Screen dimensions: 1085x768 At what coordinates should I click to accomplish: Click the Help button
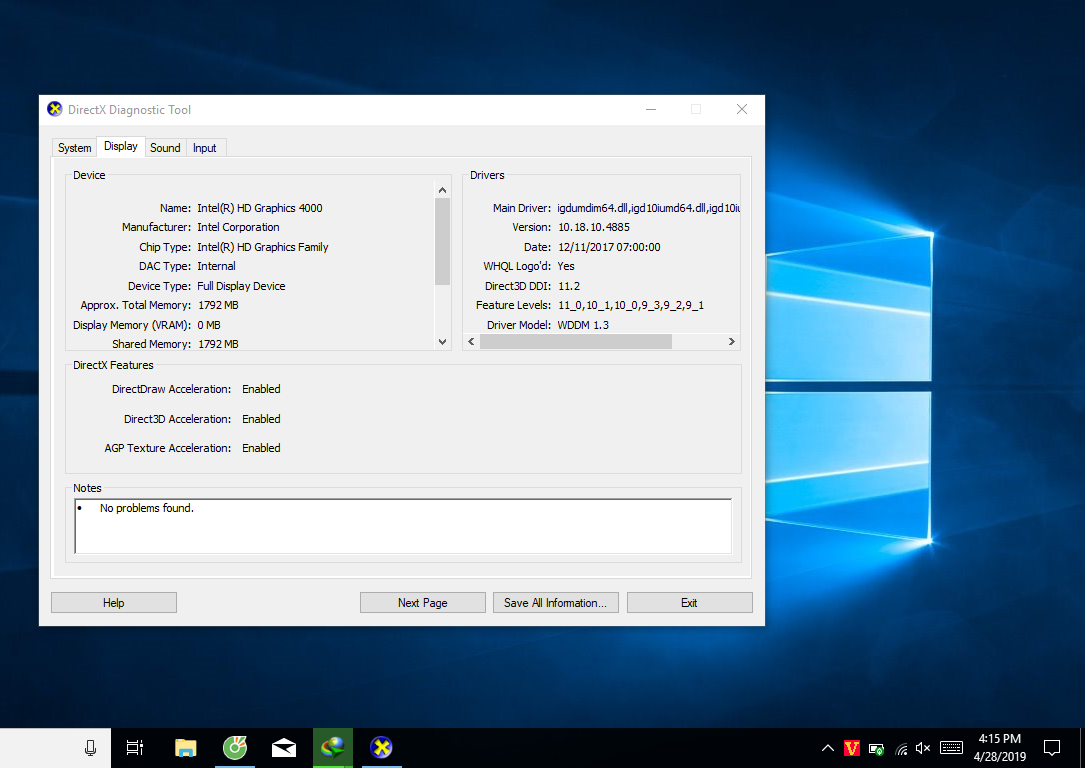114,603
